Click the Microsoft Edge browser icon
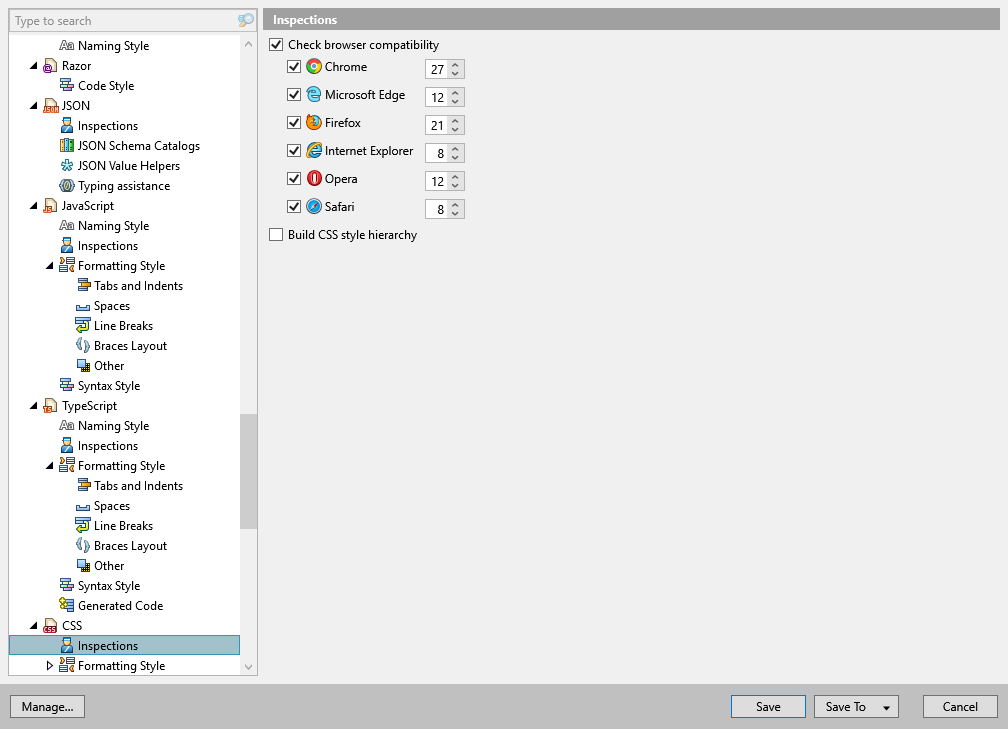 click(314, 94)
